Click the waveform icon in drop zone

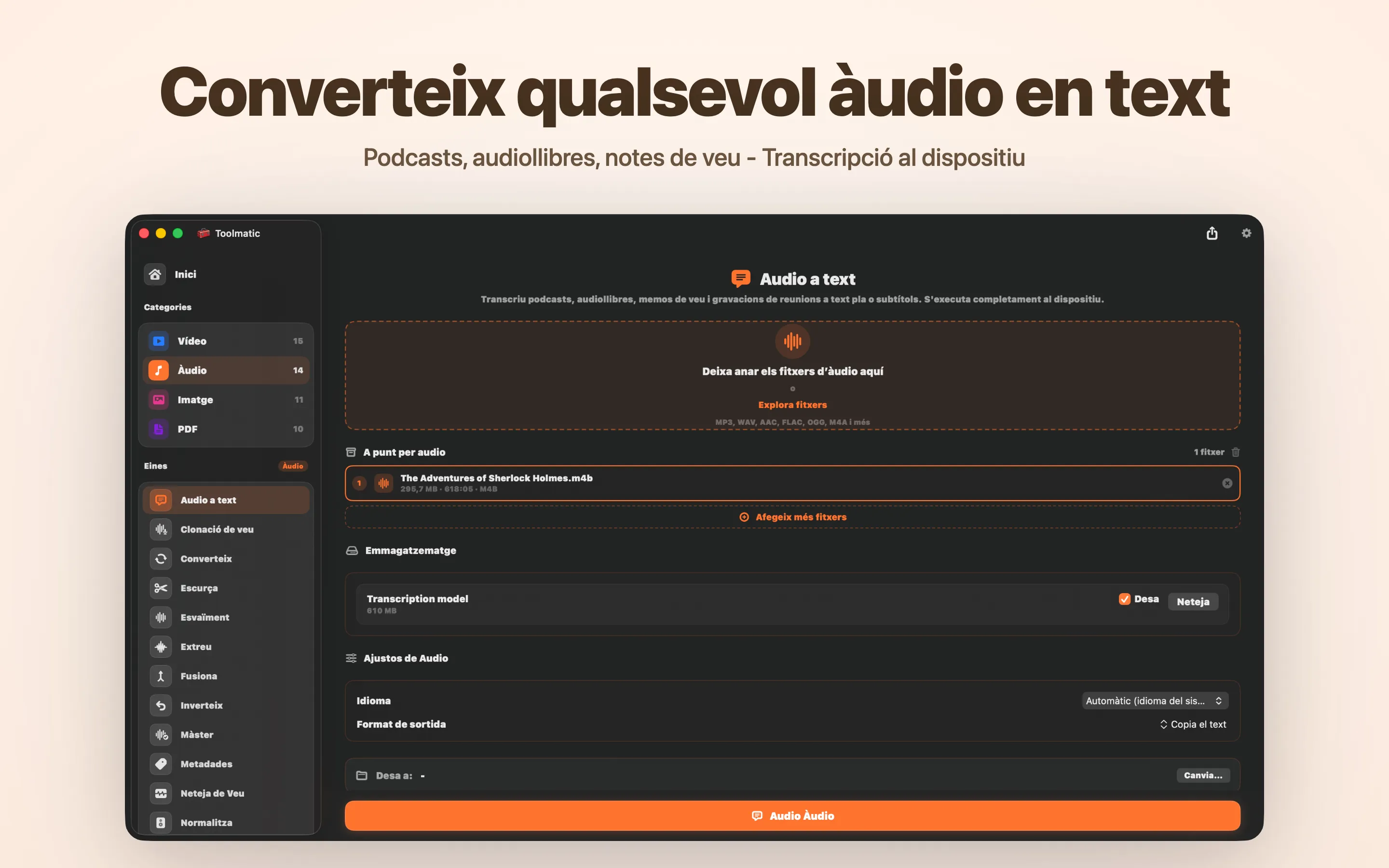tap(793, 341)
